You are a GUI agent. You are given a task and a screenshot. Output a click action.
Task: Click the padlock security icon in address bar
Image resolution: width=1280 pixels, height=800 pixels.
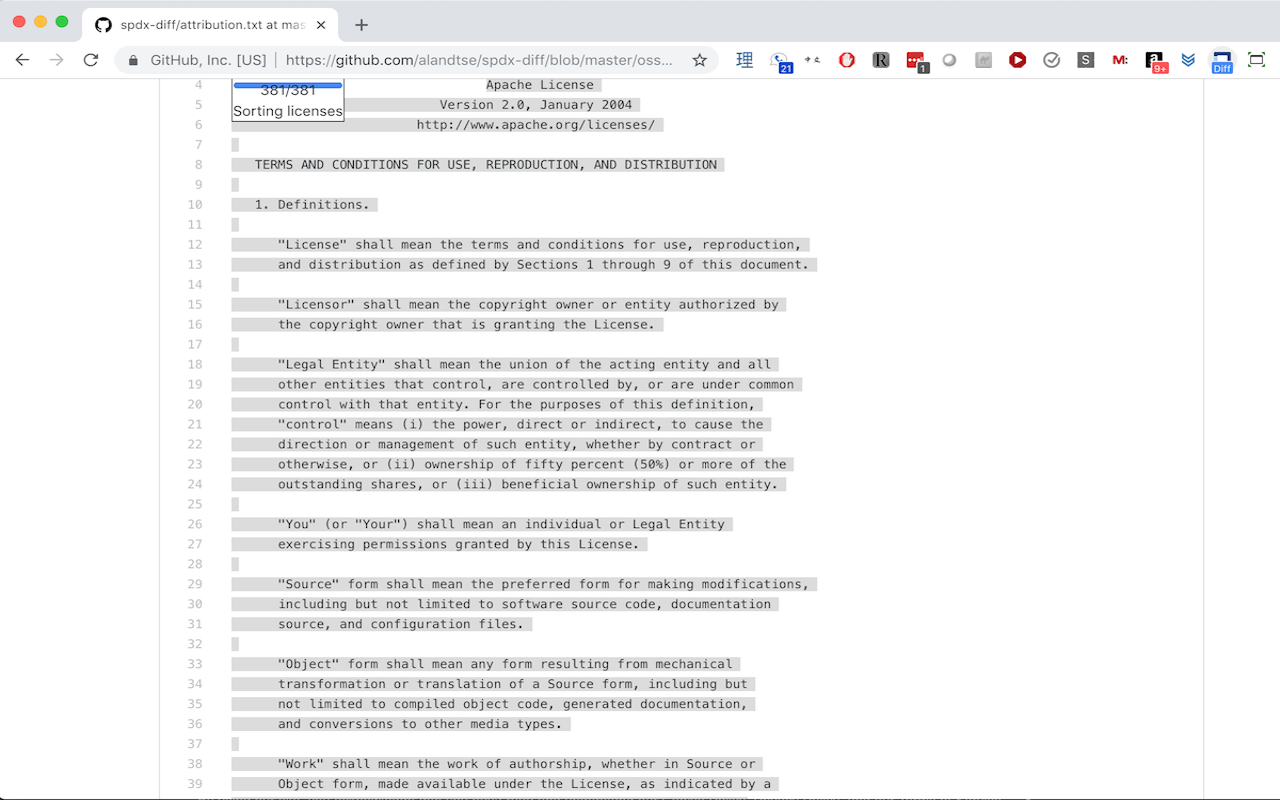coord(132,60)
